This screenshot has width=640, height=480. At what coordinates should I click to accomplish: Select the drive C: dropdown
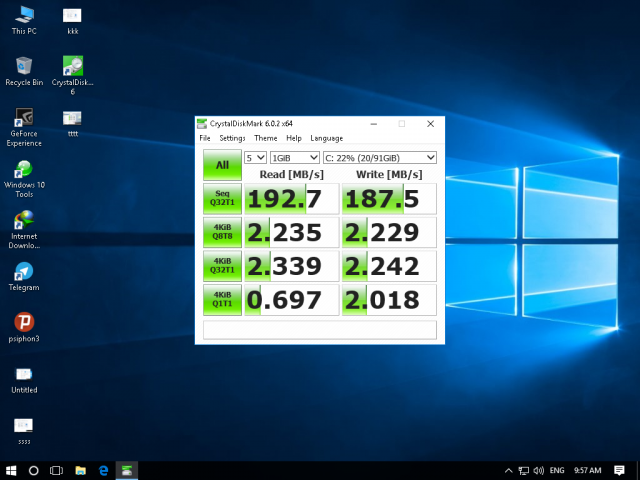pyautogui.click(x=380, y=158)
